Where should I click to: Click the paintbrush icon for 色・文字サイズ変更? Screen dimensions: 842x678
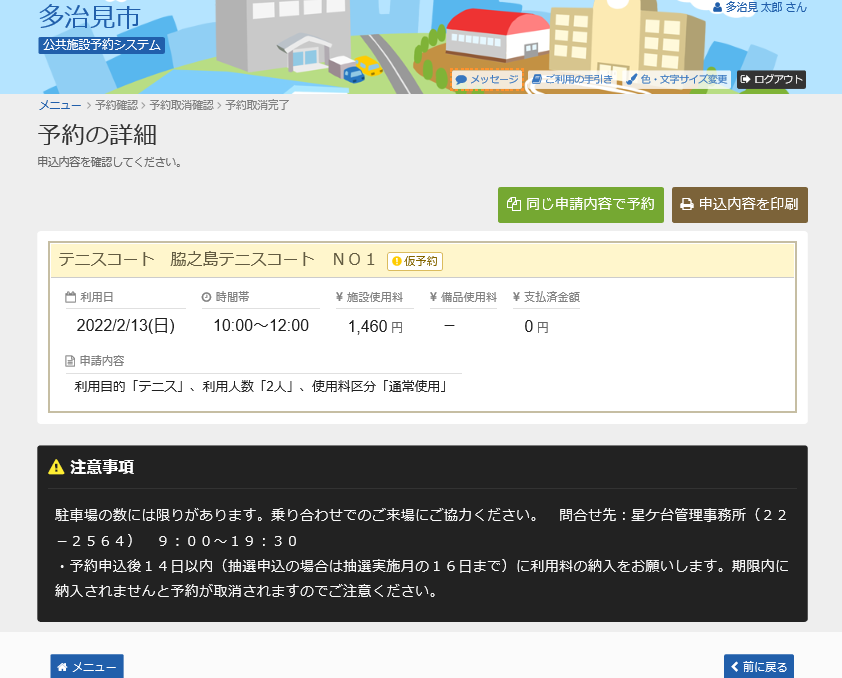[632, 80]
